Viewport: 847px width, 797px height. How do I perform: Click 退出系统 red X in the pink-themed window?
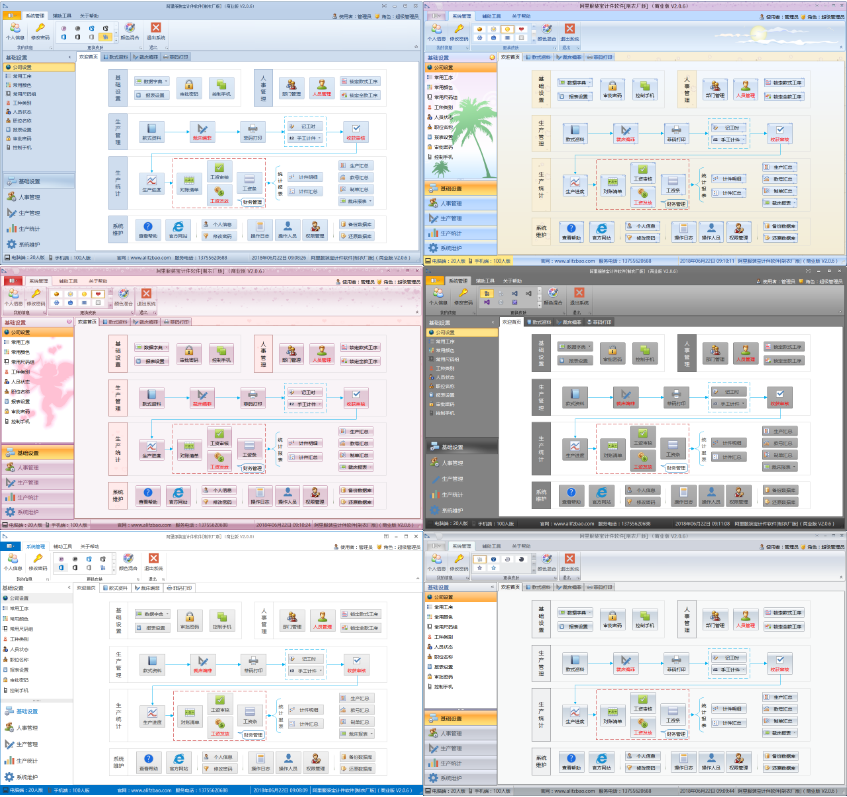145,295
